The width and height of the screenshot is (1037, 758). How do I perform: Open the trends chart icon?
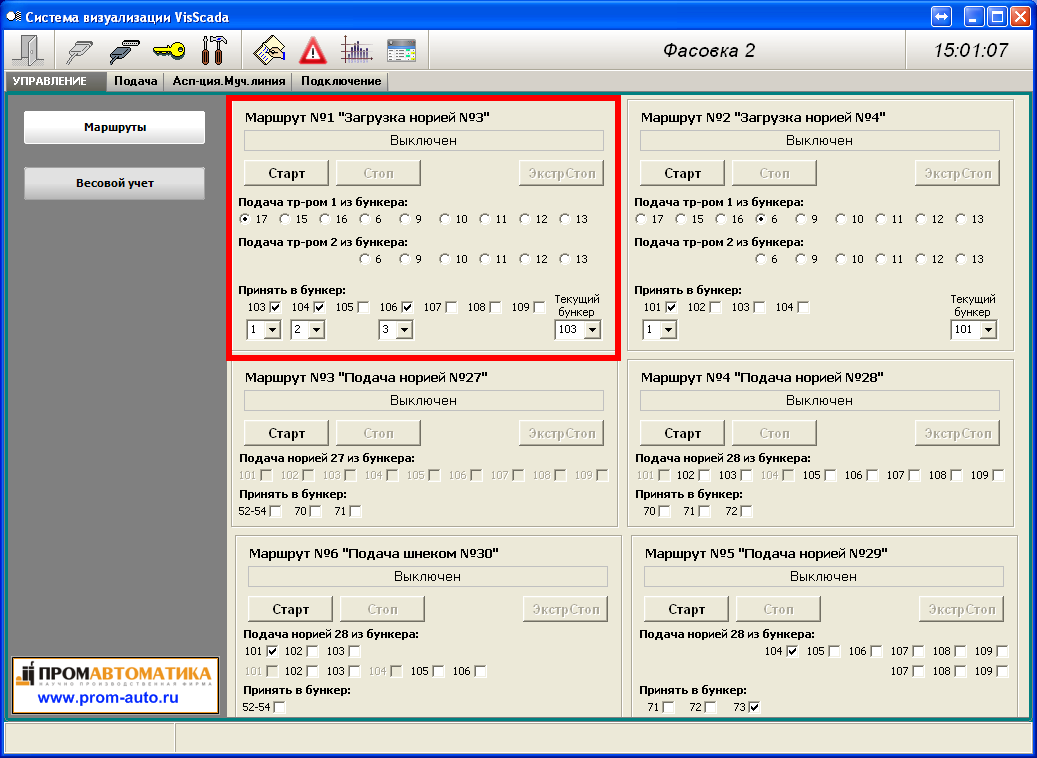click(356, 50)
